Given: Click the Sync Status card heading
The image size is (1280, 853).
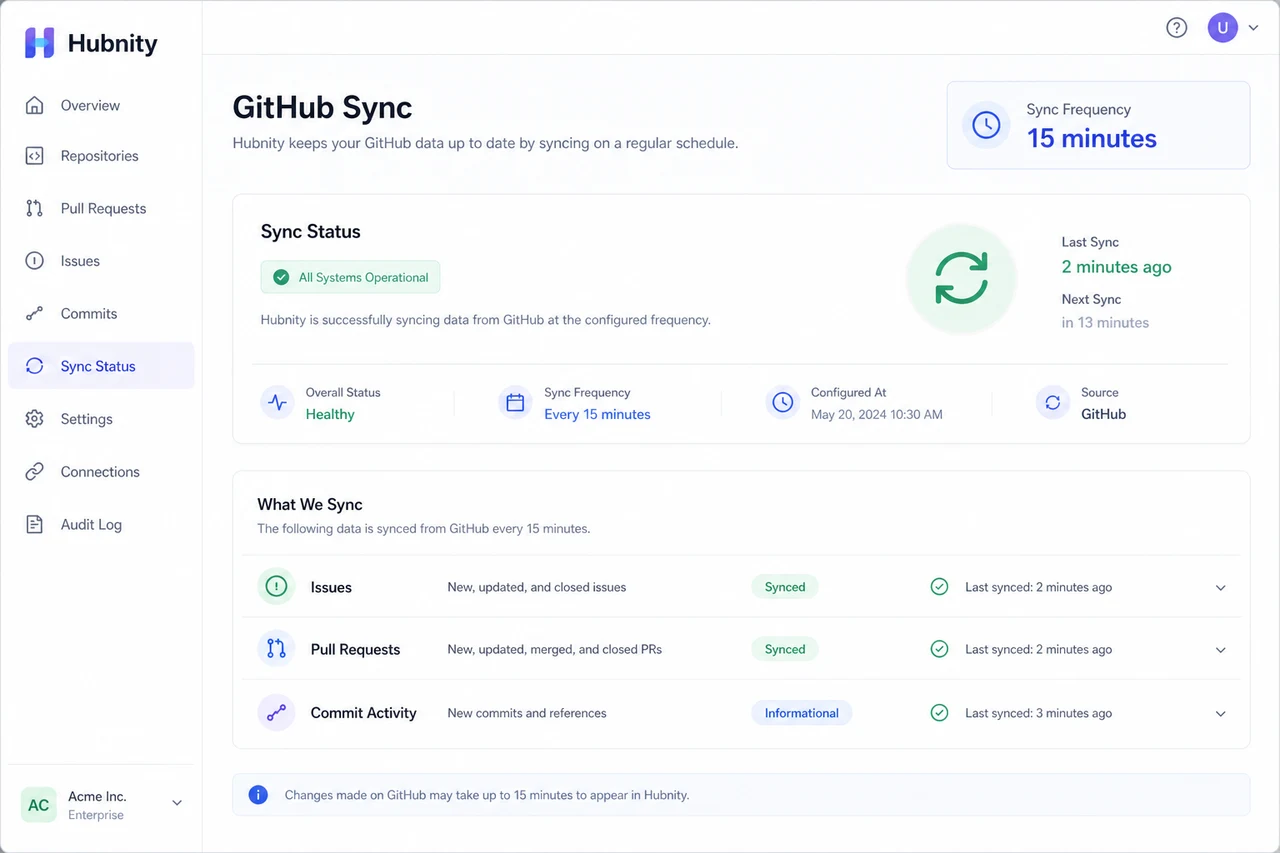Looking at the screenshot, I should [311, 231].
